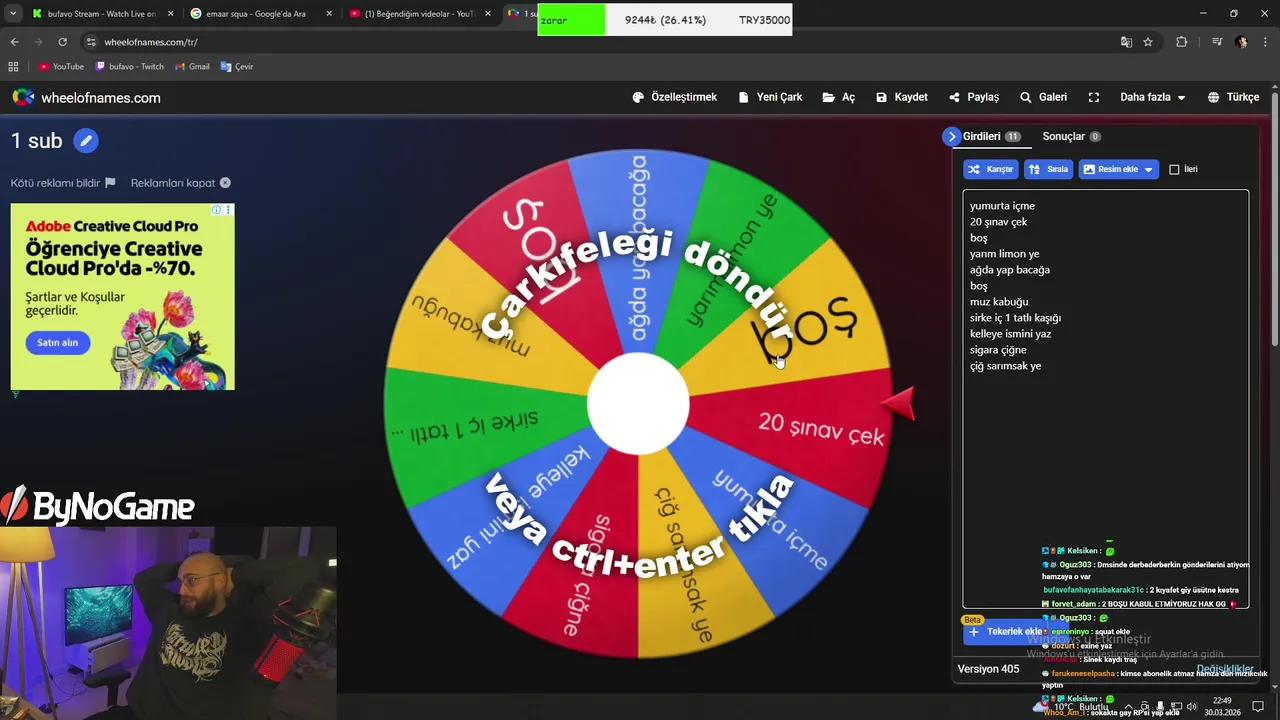
Task: Open a saved wheel with Aç
Action: (x=839, y=97)
